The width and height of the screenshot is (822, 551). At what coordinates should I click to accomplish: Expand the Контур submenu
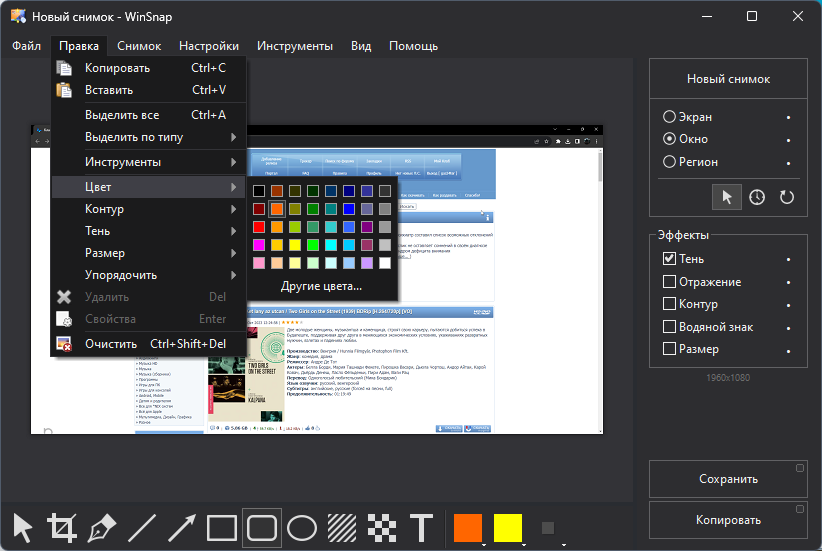(149, 209)
